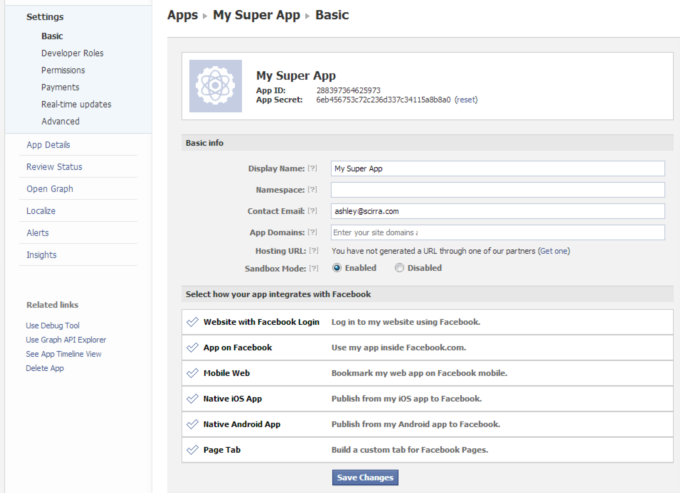Expand App on Facebook section

(x=427, y=348)
